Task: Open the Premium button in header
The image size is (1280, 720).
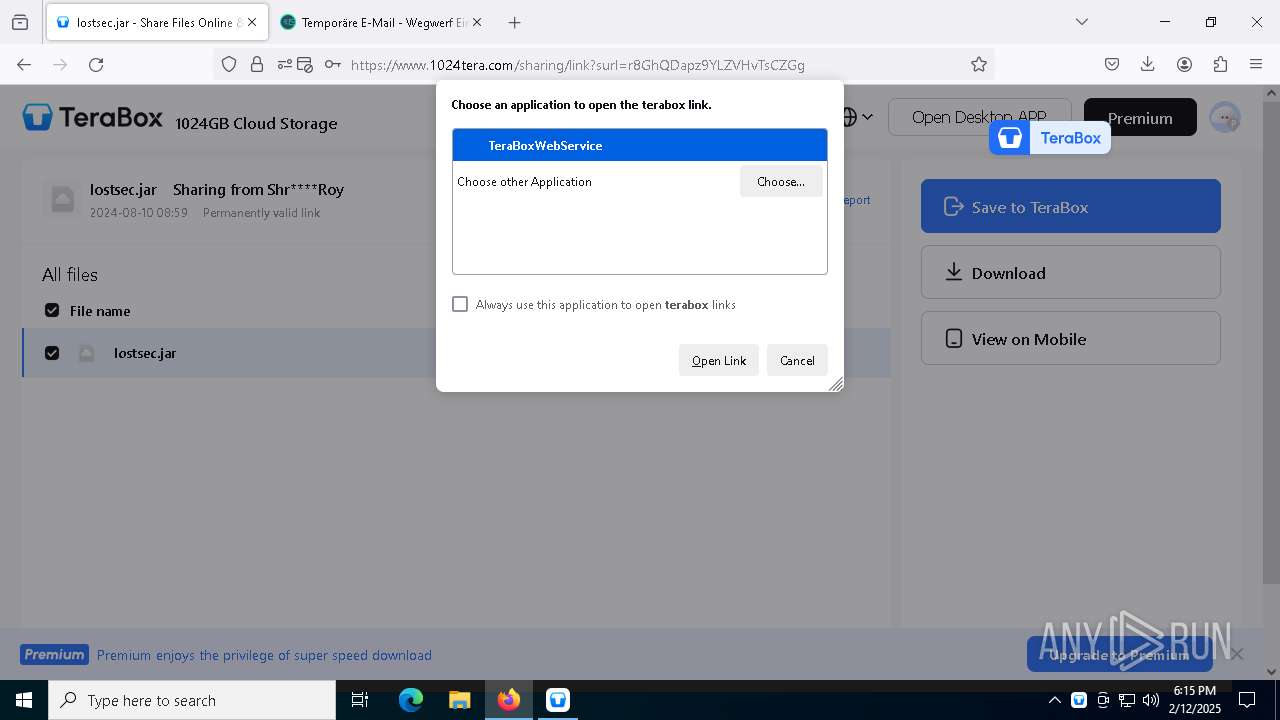Action: pyautogui.click(x=1140, y=117)
